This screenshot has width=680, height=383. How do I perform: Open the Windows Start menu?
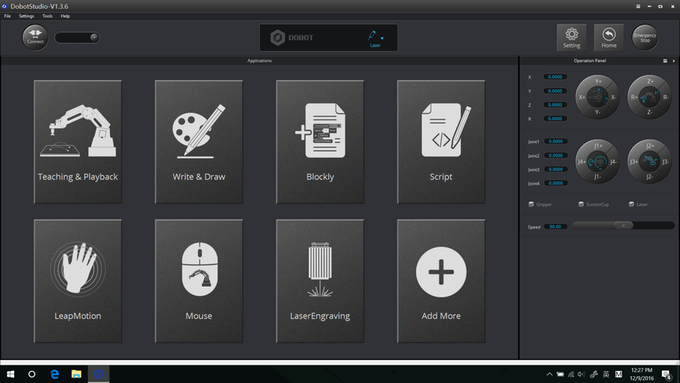click(10, 374)
